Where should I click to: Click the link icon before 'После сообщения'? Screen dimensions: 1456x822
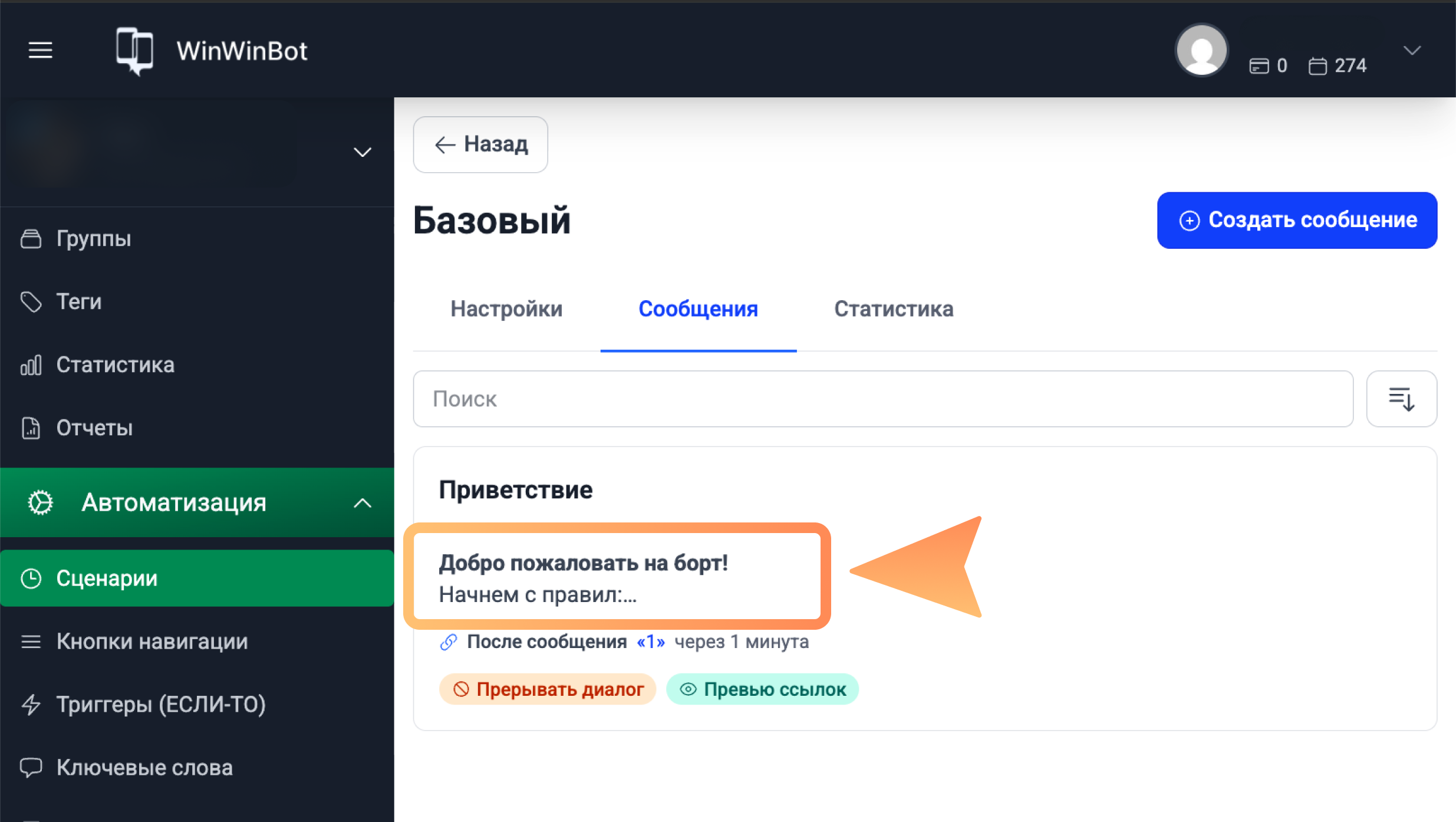[449, 642]
